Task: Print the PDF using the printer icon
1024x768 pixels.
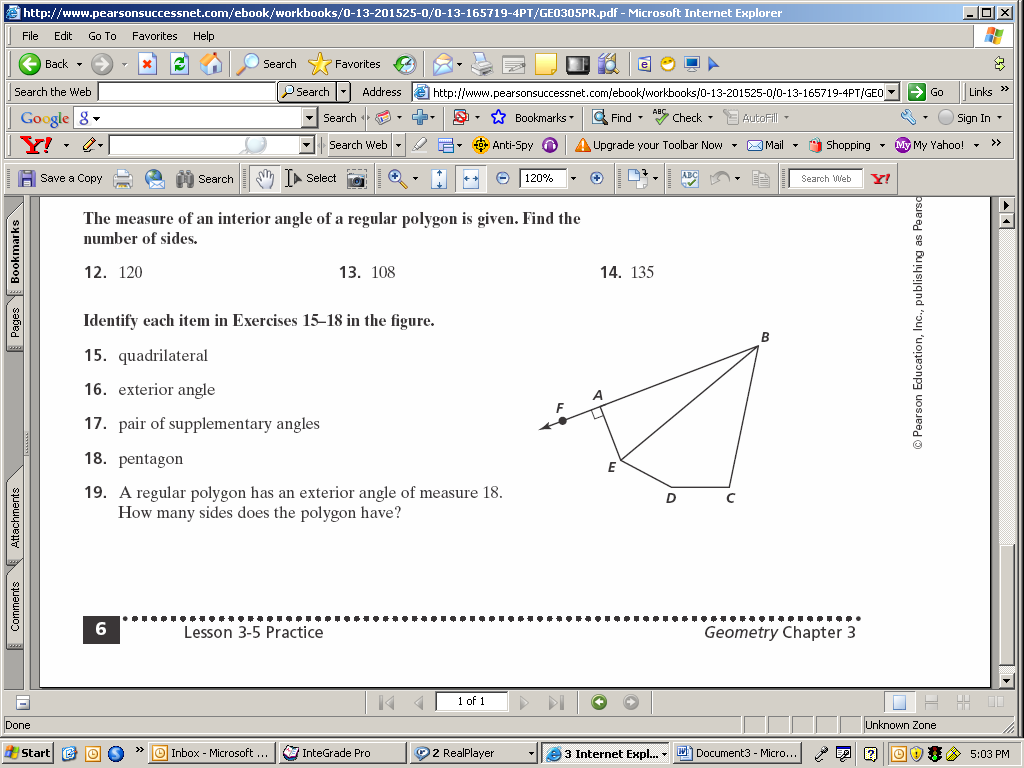Action: [123, 179]
